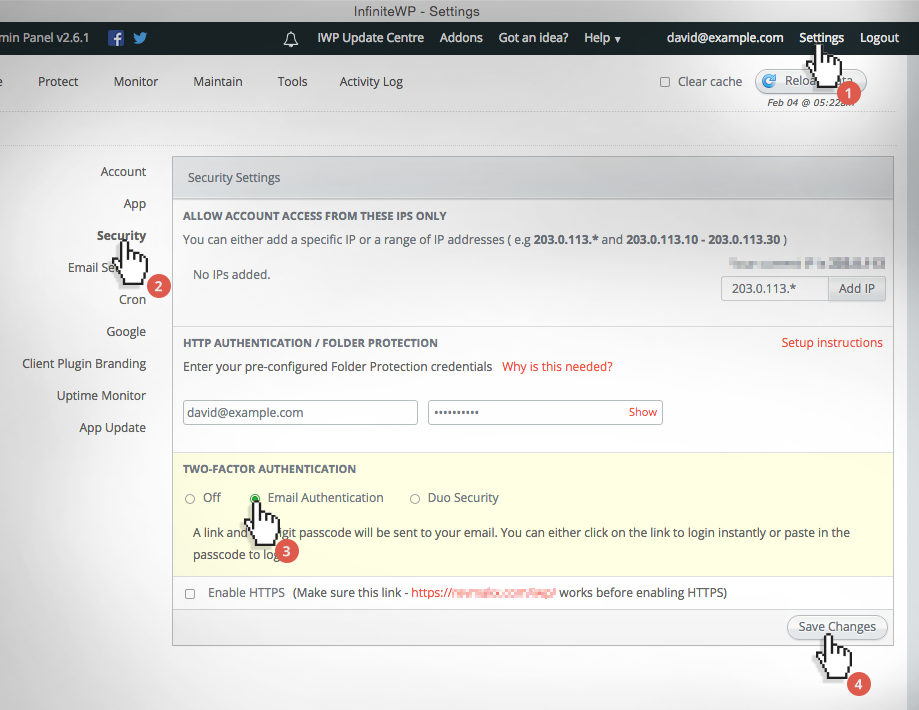Select Duo Security authentication
Image resolution: width=919 pixels, height=710 pixels.
pos(415,498)
